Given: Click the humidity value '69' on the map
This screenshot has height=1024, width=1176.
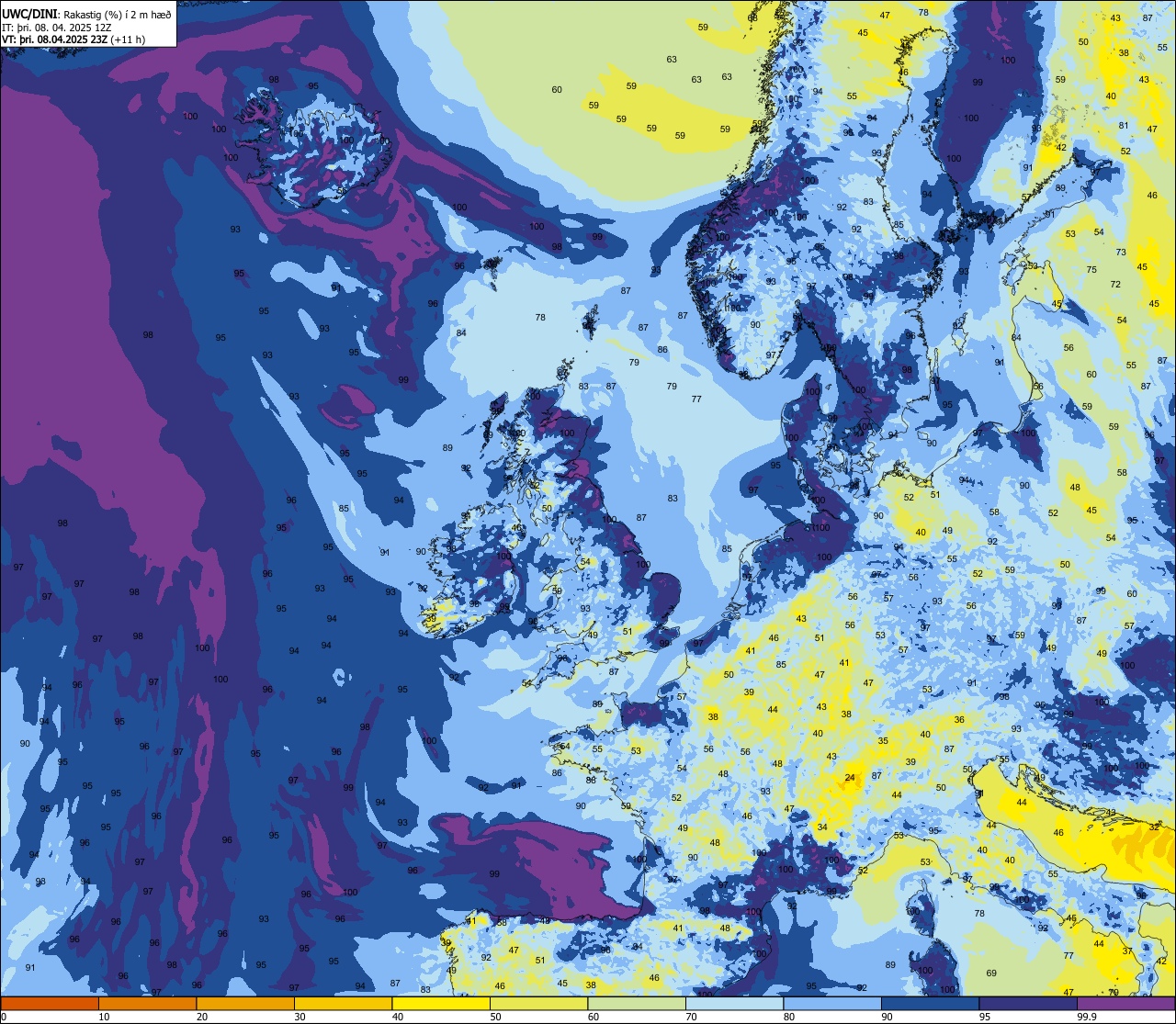Looking at the screenshot, I should [x=991, y=973].
